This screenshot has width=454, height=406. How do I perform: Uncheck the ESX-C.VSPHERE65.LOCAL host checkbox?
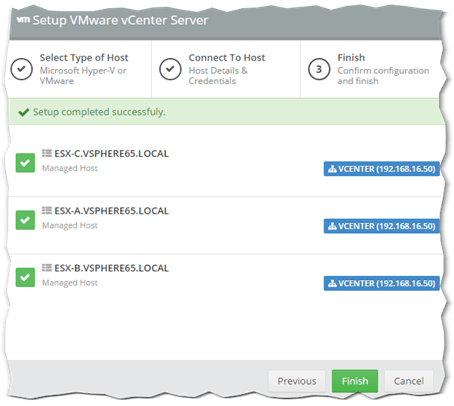tap(25, 163)
